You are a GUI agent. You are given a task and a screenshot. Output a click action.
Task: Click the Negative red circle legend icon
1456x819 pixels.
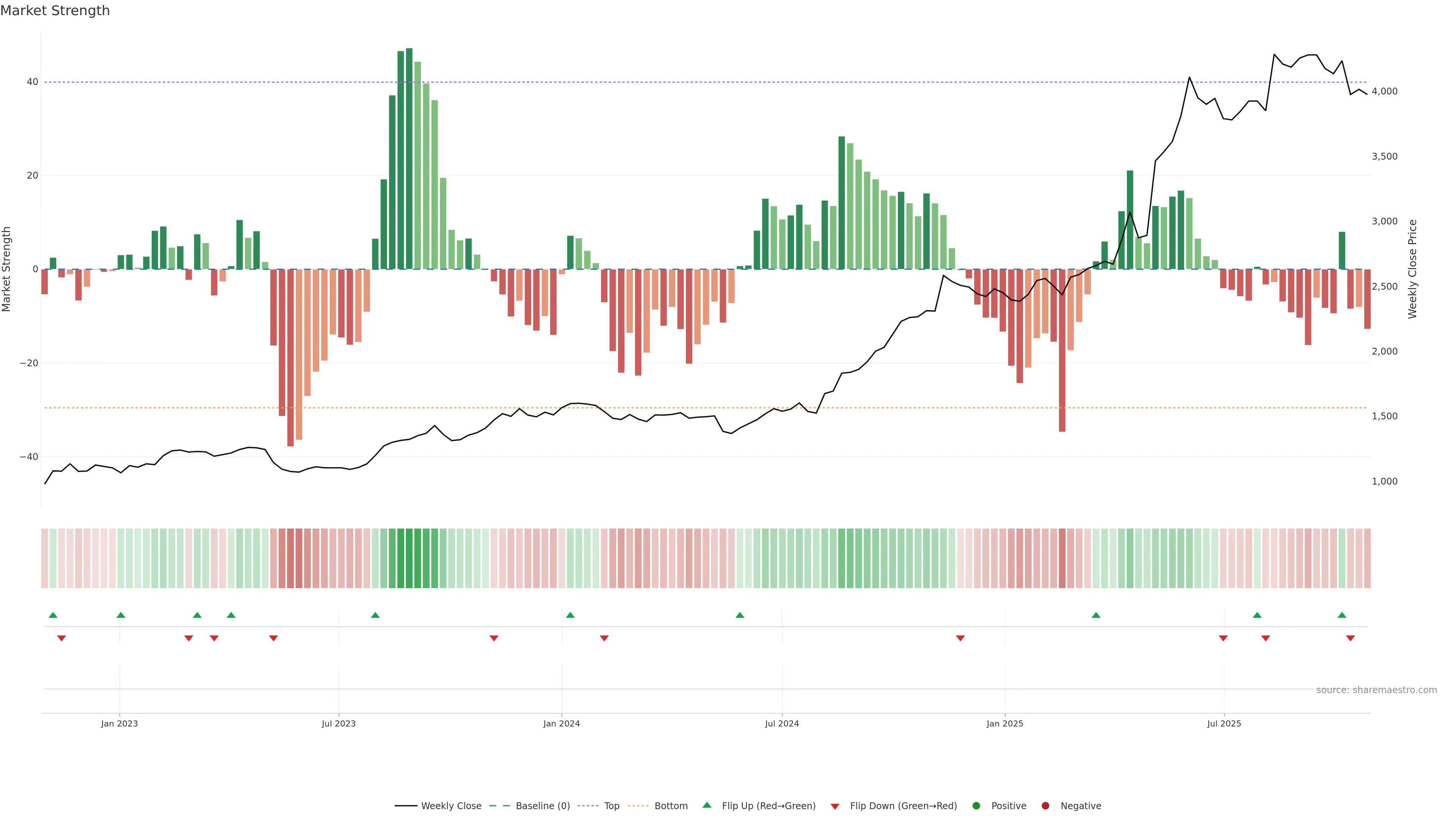[x=1045, y=805]
